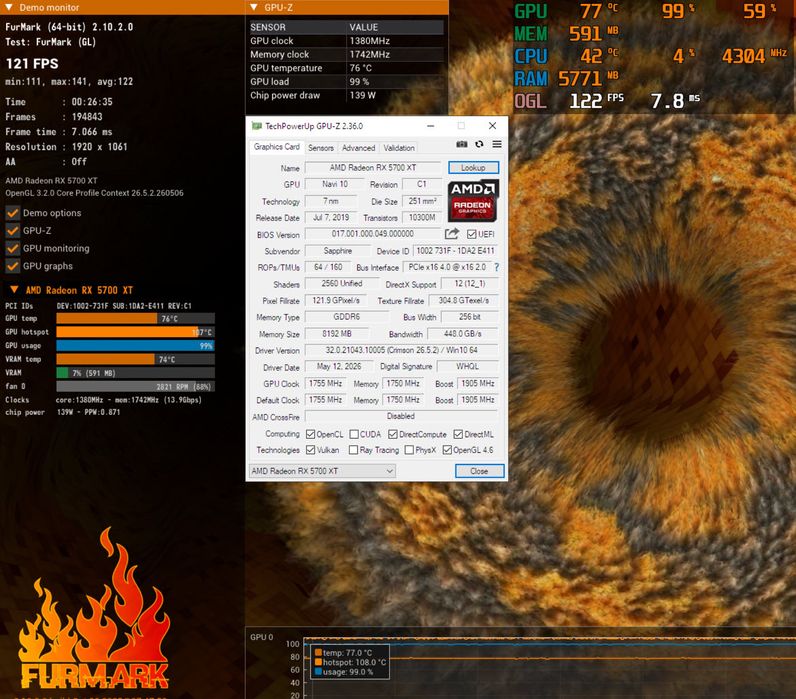
Task: Click the GPU hotspot bar
Action: [x=136, y=332]
